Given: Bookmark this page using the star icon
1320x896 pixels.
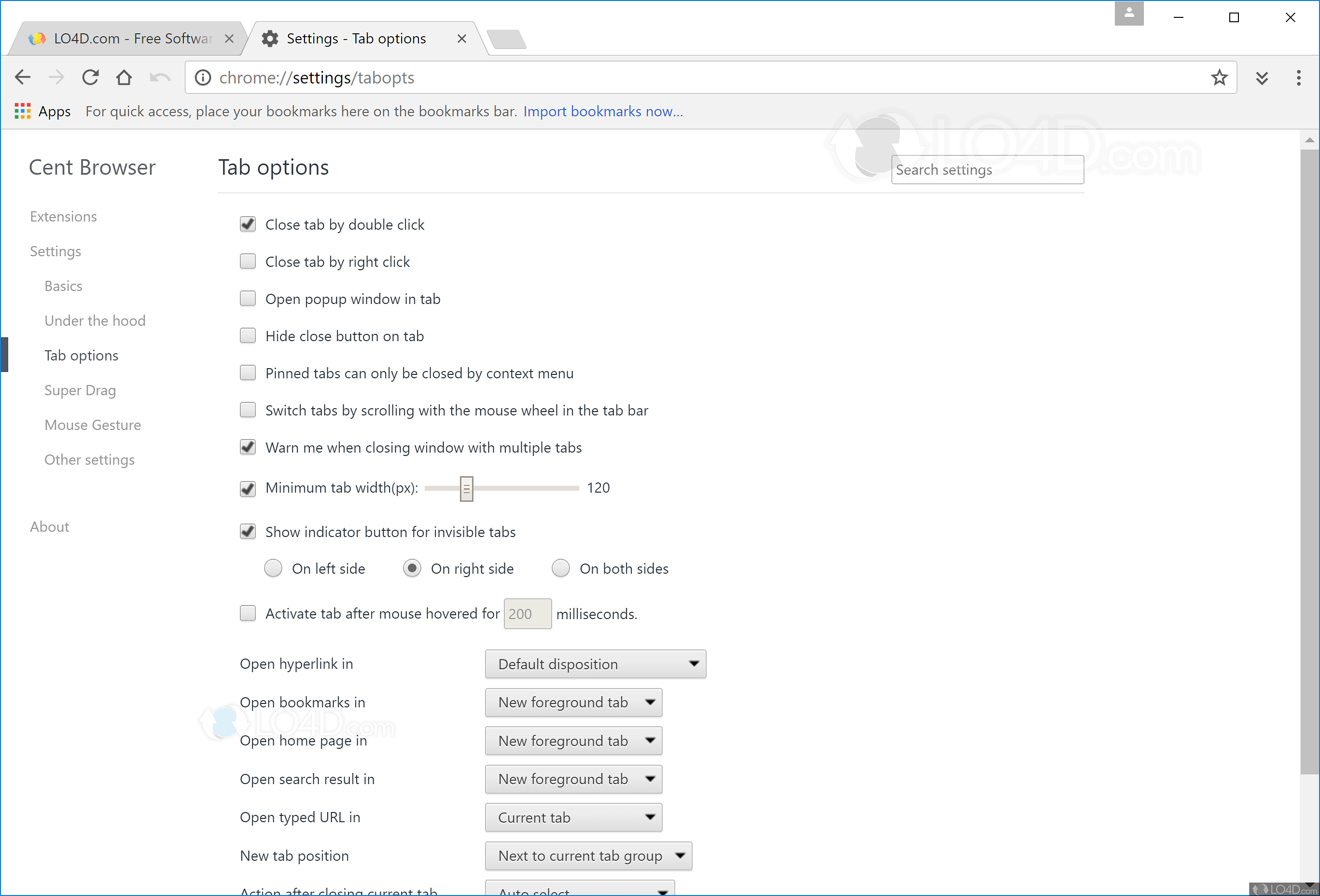Looking at the screenshot, I should [1220, 77].
